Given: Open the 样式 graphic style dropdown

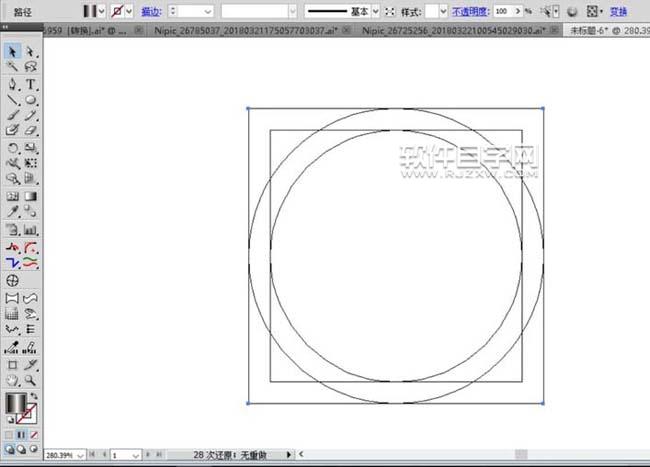Looking at the screenshot, I should point(444,12).
